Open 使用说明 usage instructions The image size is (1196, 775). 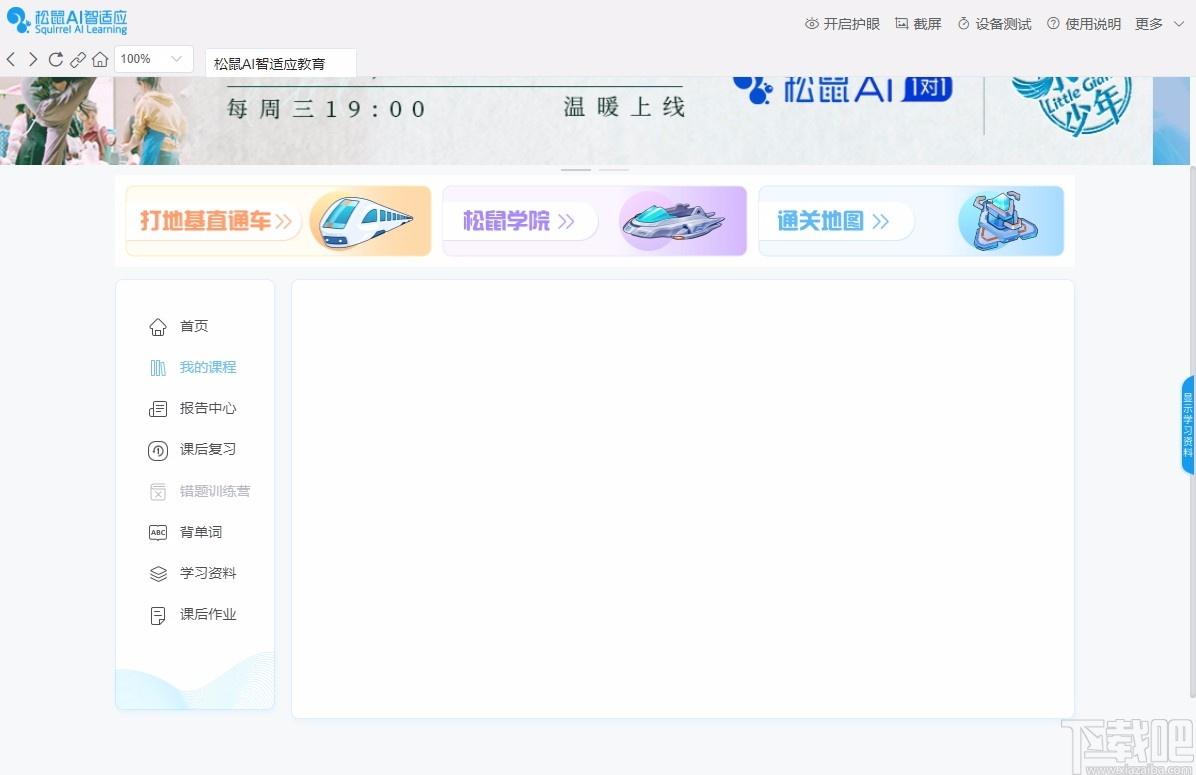pos(1084,24)
